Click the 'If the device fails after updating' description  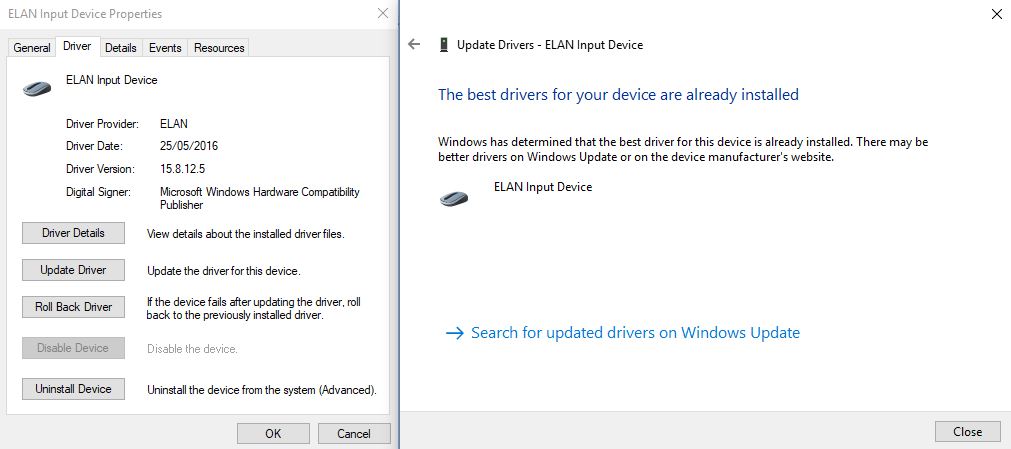point(253,308)
